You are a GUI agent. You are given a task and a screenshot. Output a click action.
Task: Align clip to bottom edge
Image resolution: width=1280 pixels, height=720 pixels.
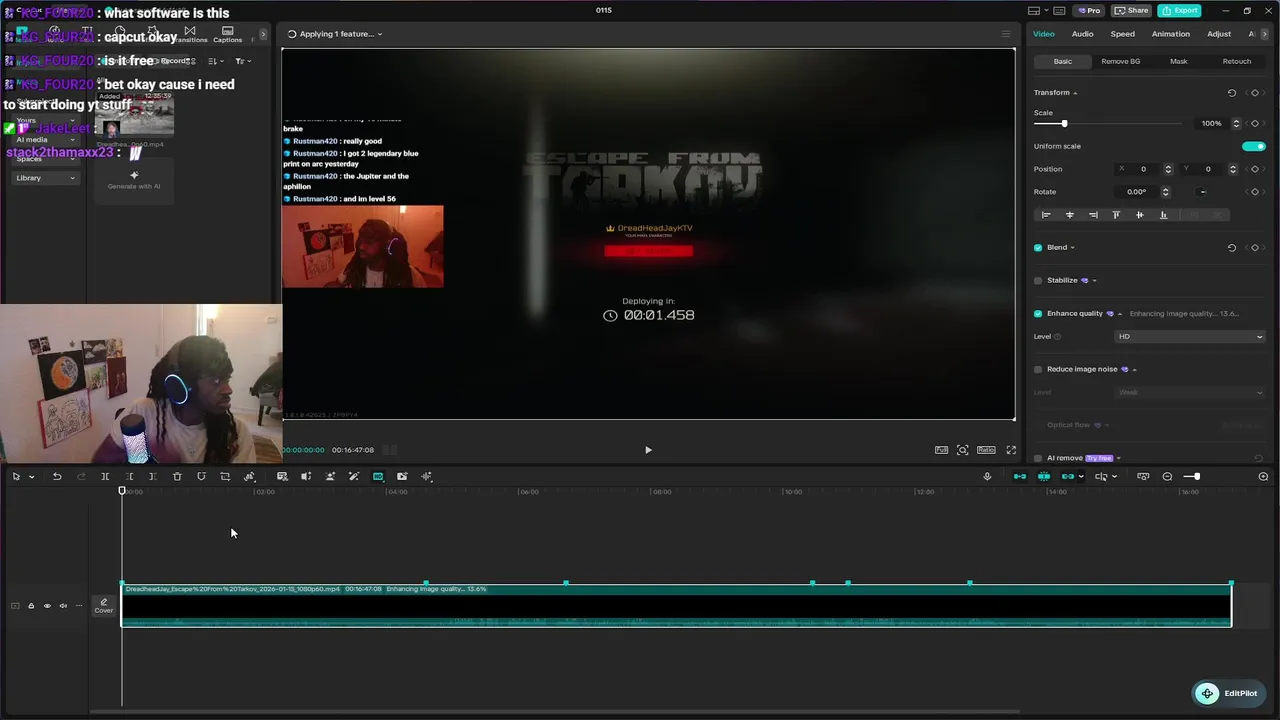point(1163,215)
